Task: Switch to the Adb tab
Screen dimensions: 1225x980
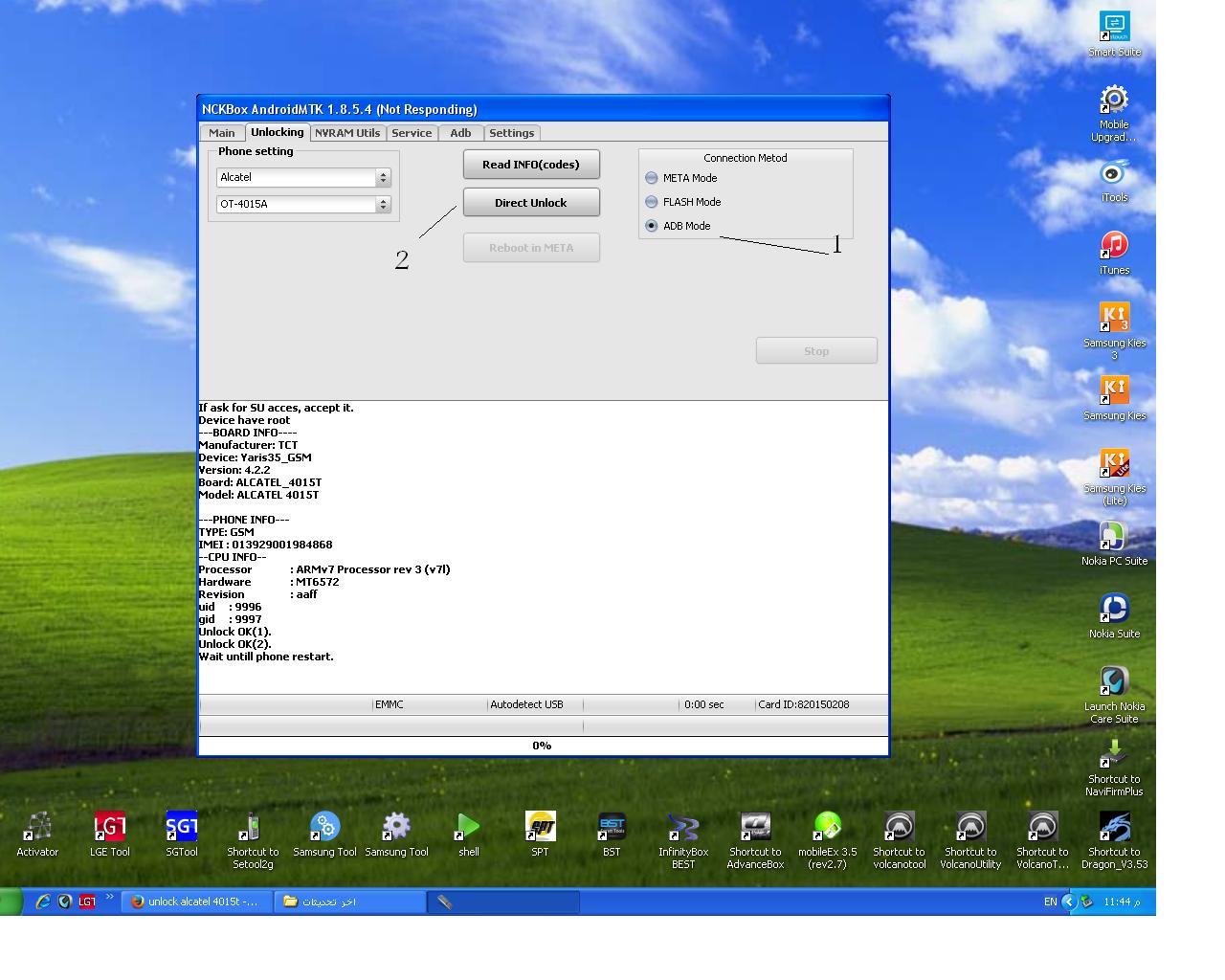Action: point(460,133)
